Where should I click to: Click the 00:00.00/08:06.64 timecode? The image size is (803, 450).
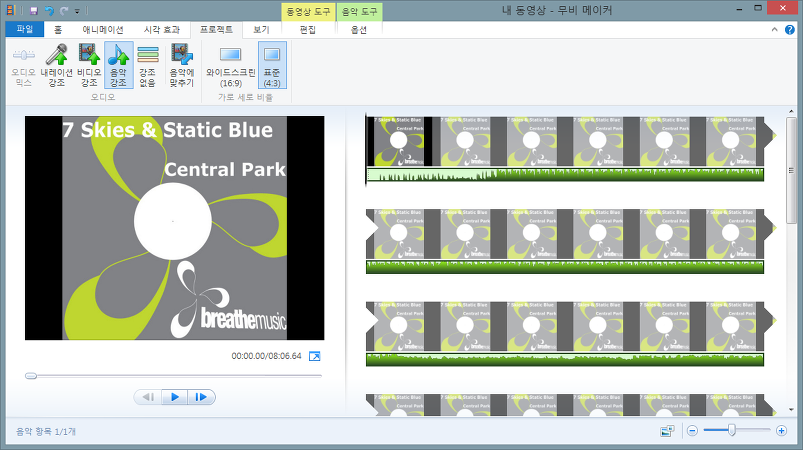click(x=266, y=356)
